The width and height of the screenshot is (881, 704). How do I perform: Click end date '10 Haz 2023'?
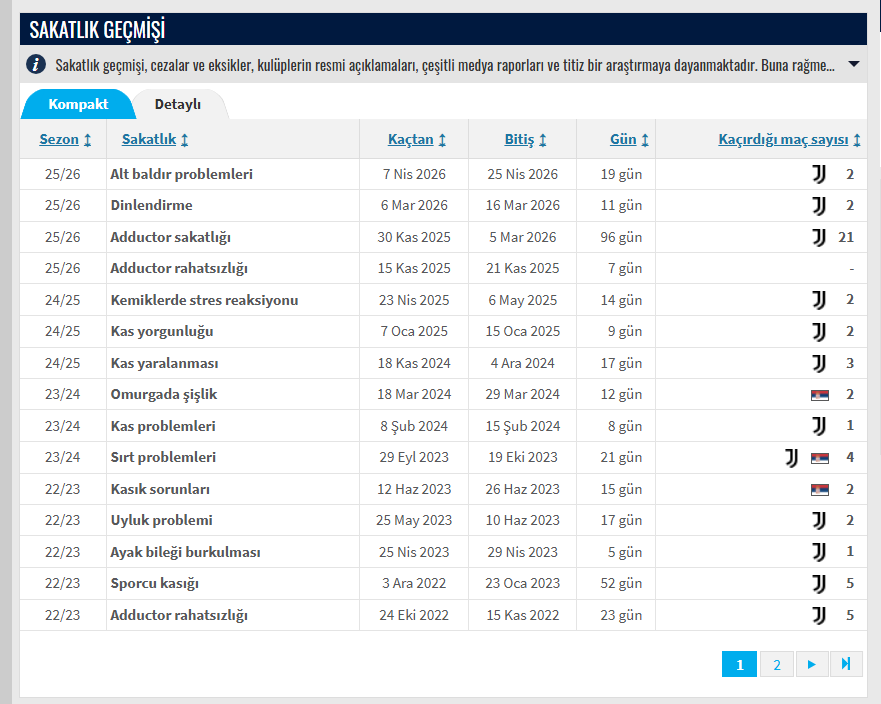pyautogui.click(x=523, y=520)
